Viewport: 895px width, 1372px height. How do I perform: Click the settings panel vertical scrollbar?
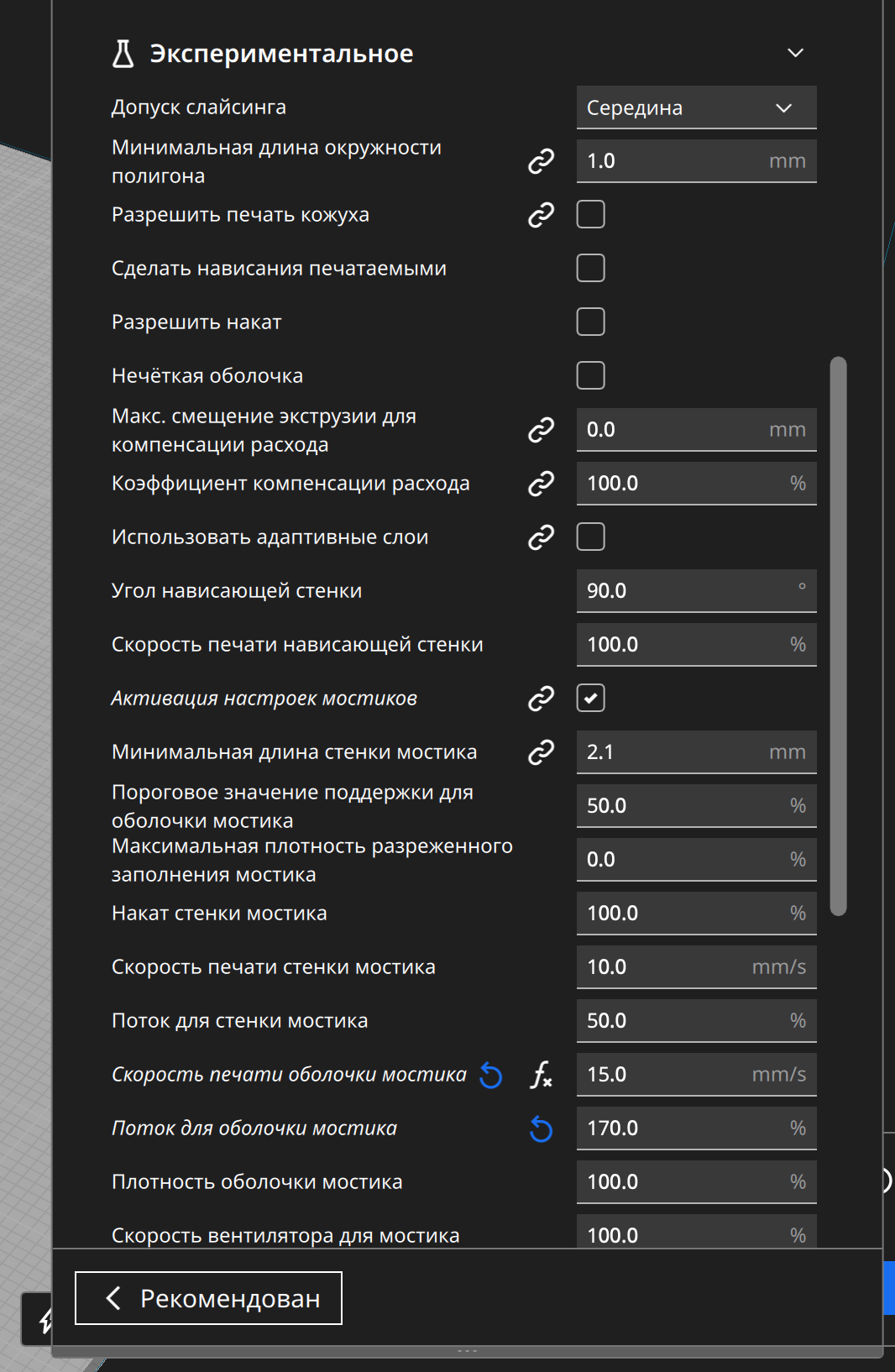tap(838, 636)
